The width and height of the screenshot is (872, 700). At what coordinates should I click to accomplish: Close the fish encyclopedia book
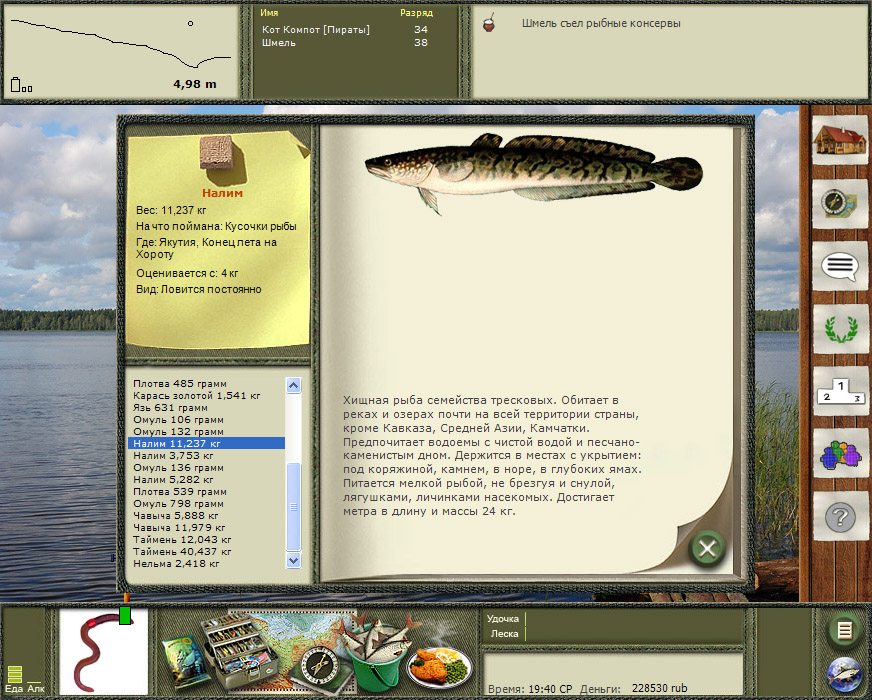point(707,547)
